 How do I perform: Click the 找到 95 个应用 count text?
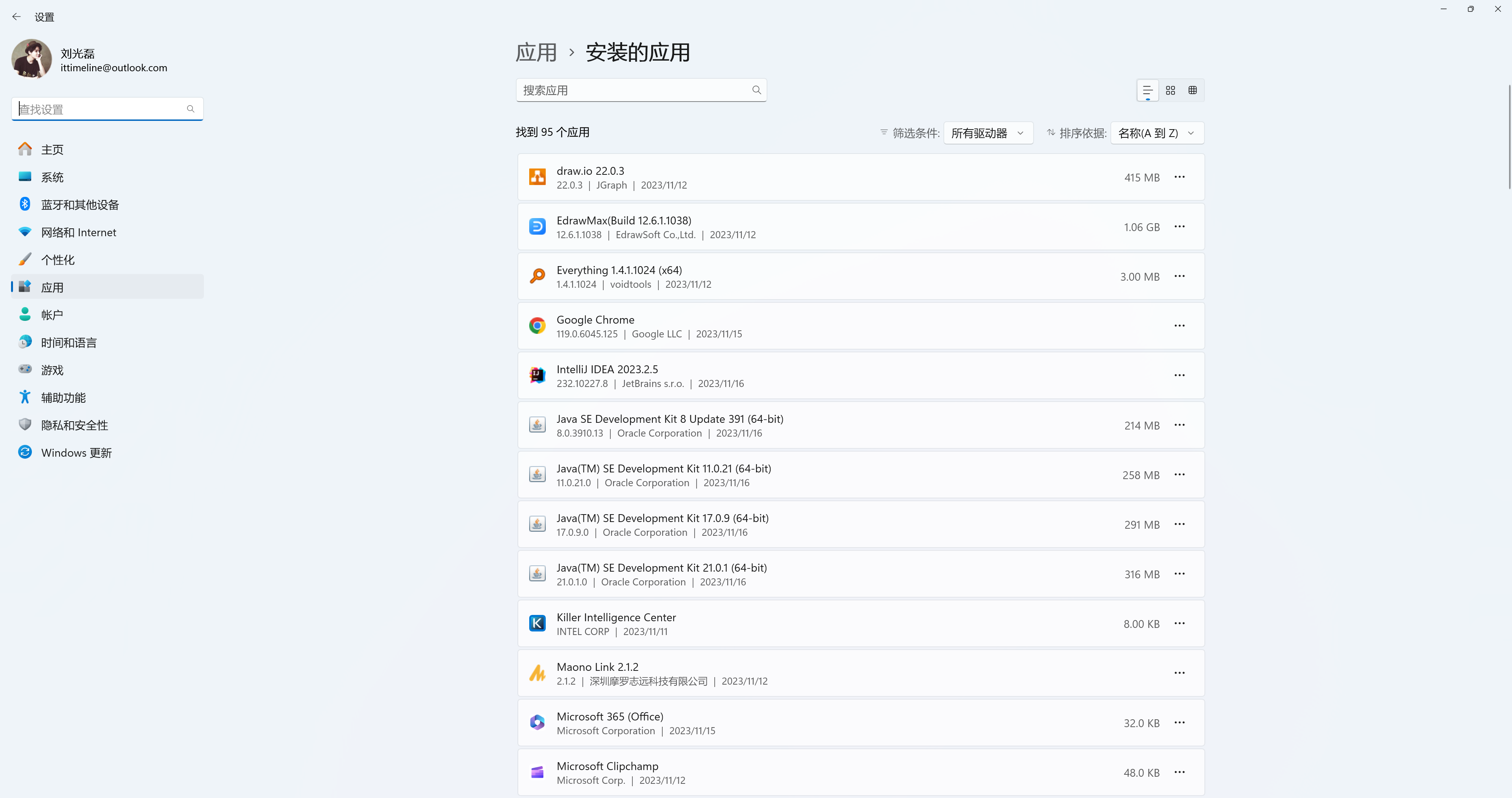tap(552, 132)
